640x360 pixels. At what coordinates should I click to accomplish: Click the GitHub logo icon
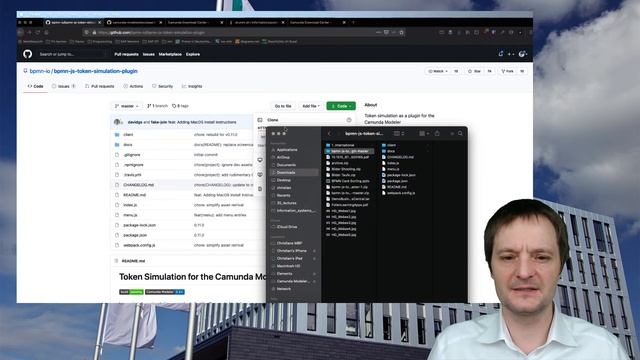point(27,54)
